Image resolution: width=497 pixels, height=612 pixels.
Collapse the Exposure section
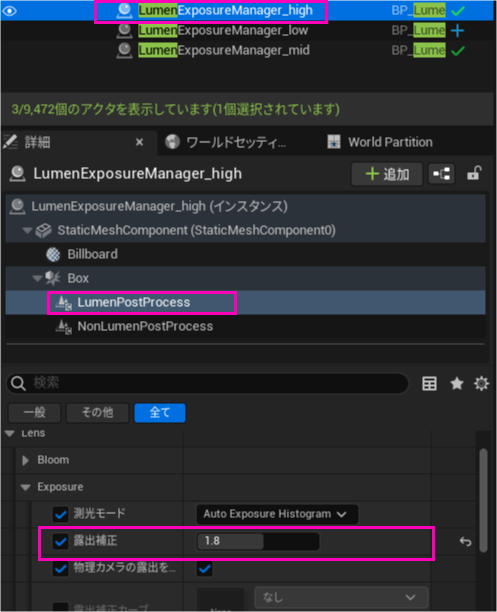[x=26, y=487]
